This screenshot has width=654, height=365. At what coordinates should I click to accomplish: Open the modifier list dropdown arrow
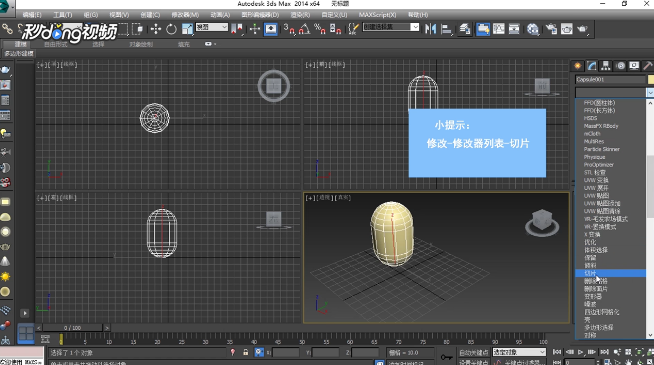(650, 92)
